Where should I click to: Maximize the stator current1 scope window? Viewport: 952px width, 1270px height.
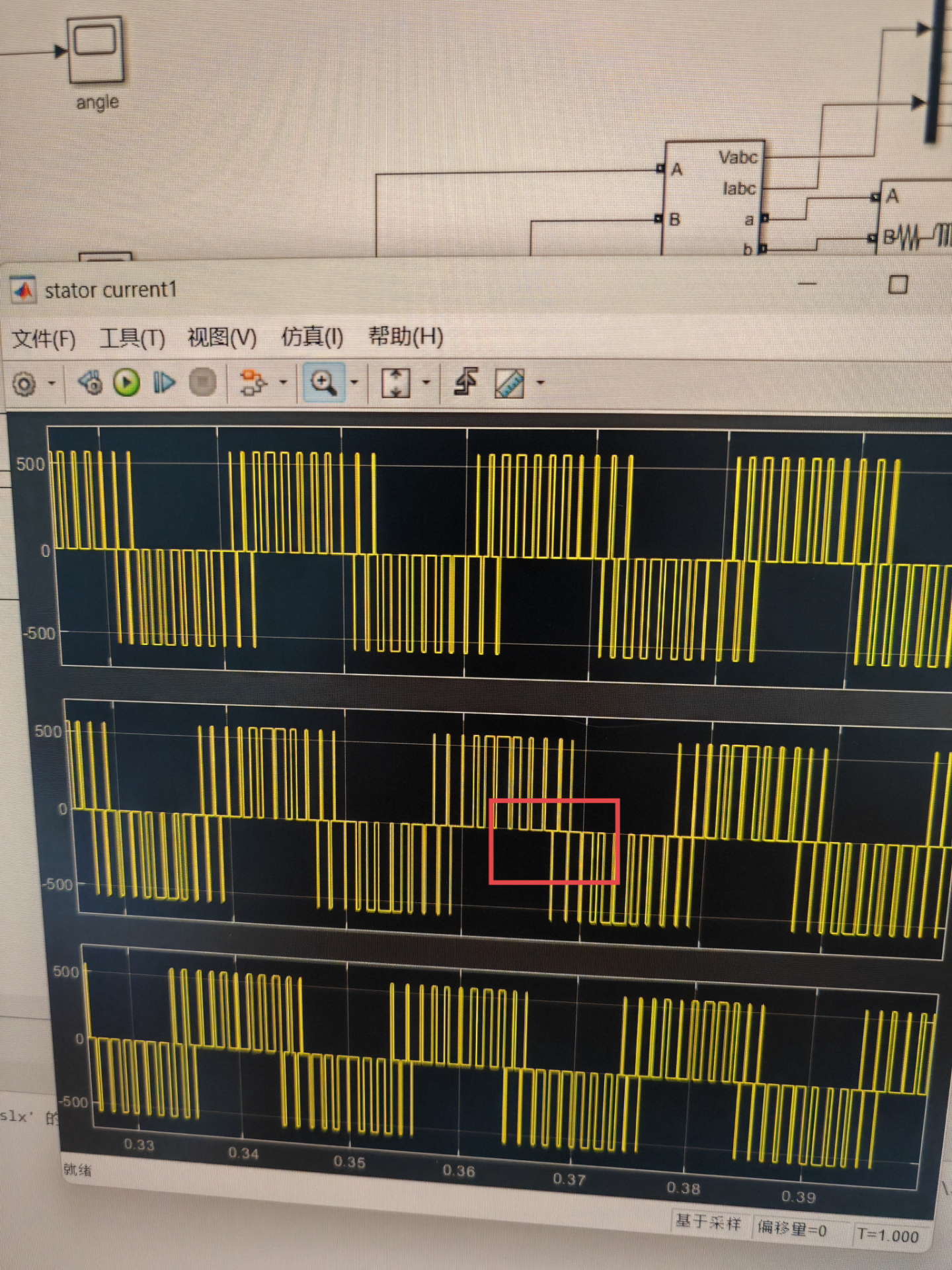(898, 285)
